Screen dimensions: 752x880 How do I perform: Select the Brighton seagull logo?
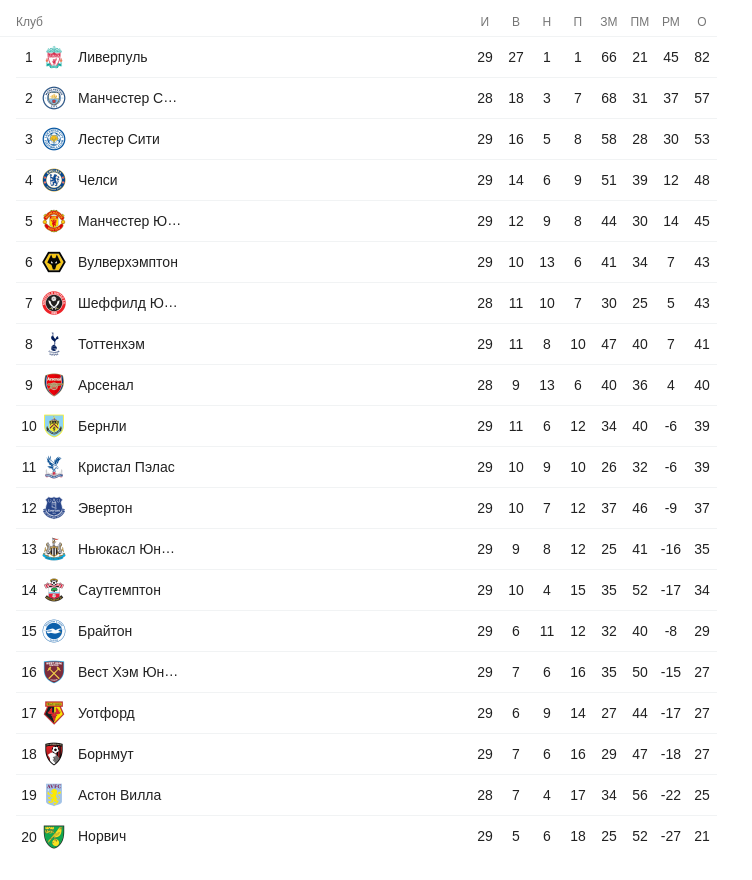(x=54, y=631)
